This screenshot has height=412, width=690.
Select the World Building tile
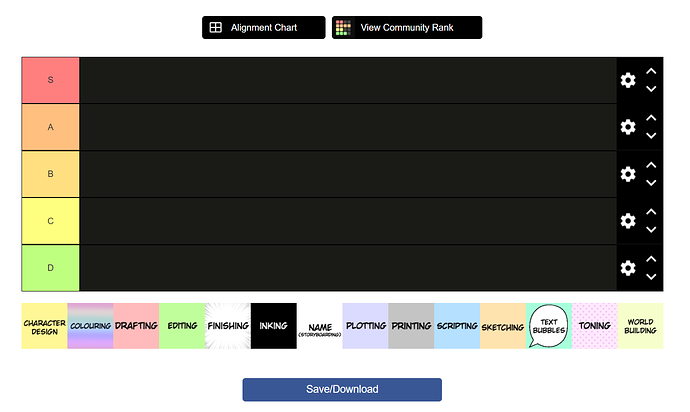[640, 326]
